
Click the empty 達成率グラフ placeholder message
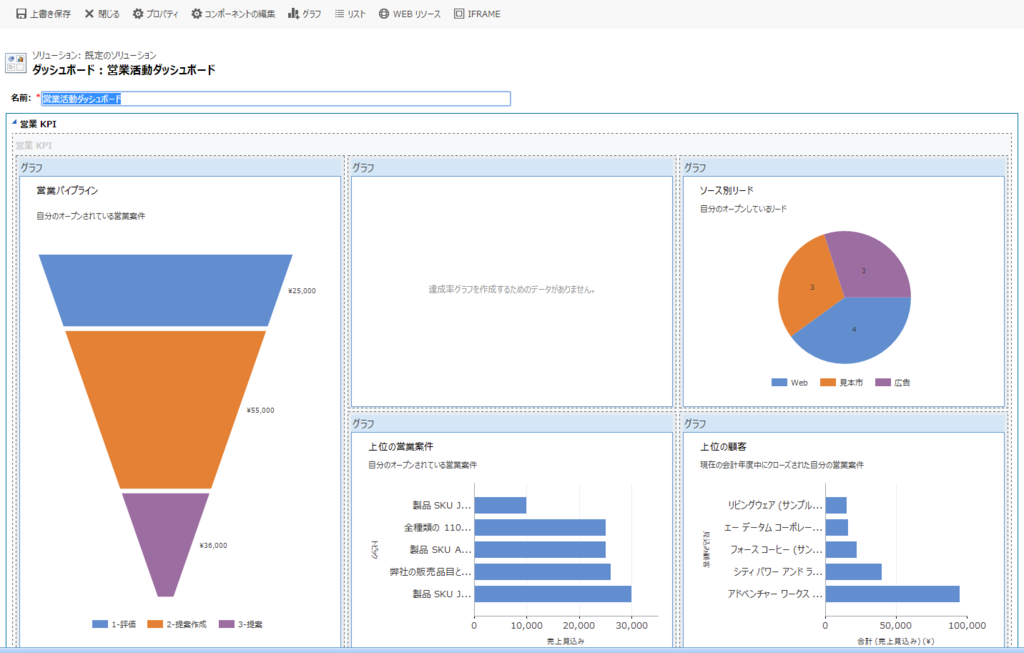coord(512,289)
